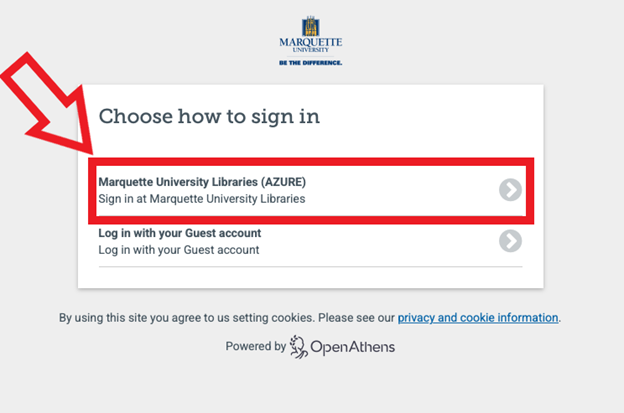
Task: Select Marquette University Libraries (AZURE) title
Action: pos(201,182)
